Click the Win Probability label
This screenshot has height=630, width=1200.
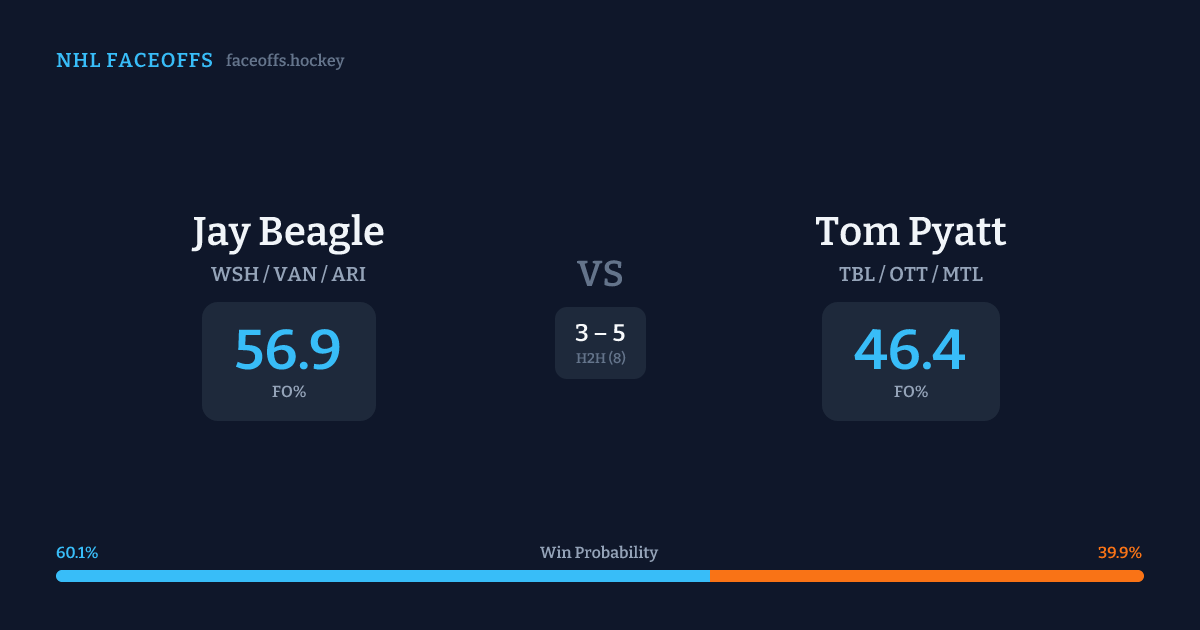click(x=599, y=553)
